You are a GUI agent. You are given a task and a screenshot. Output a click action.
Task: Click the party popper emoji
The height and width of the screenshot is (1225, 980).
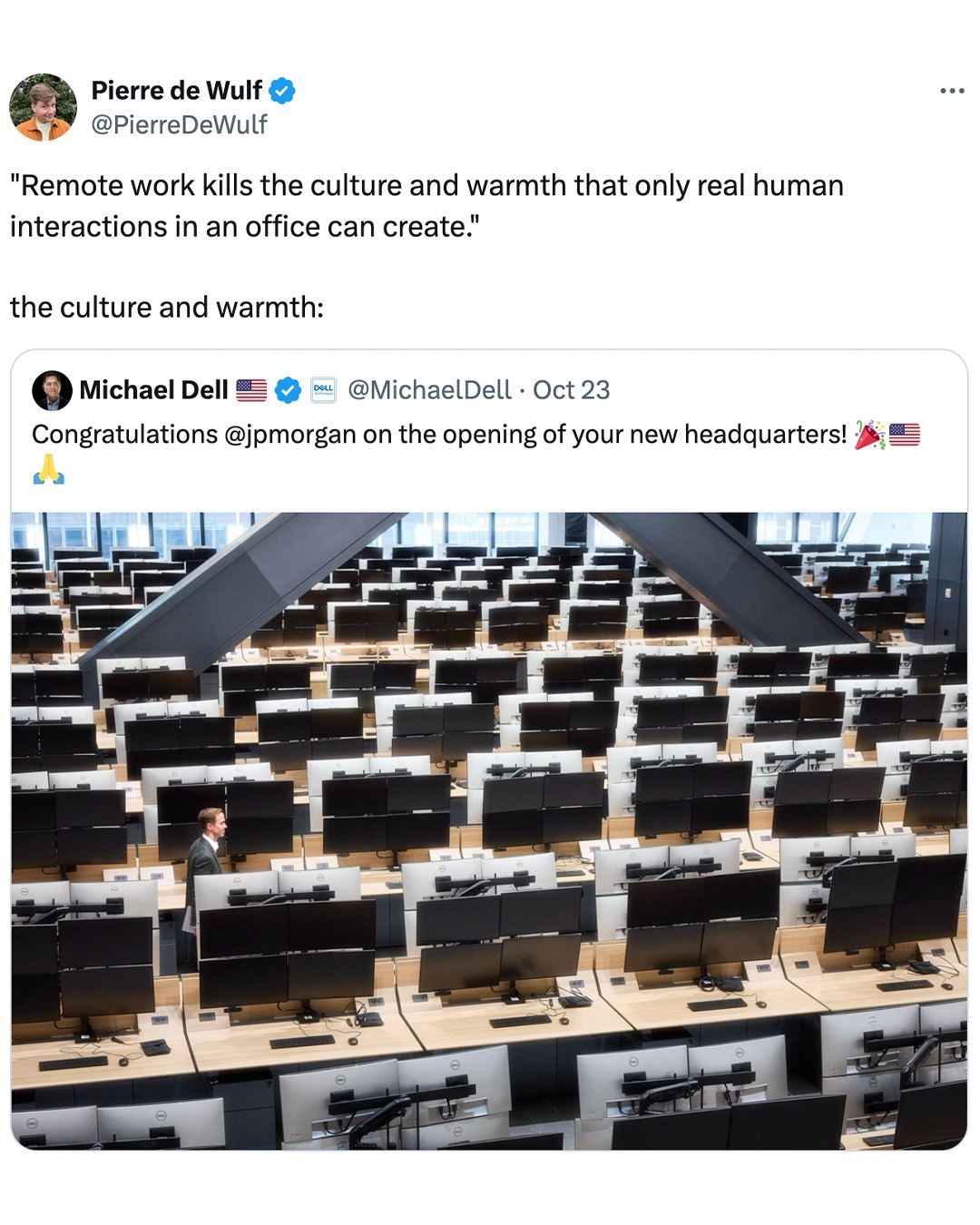869,435
